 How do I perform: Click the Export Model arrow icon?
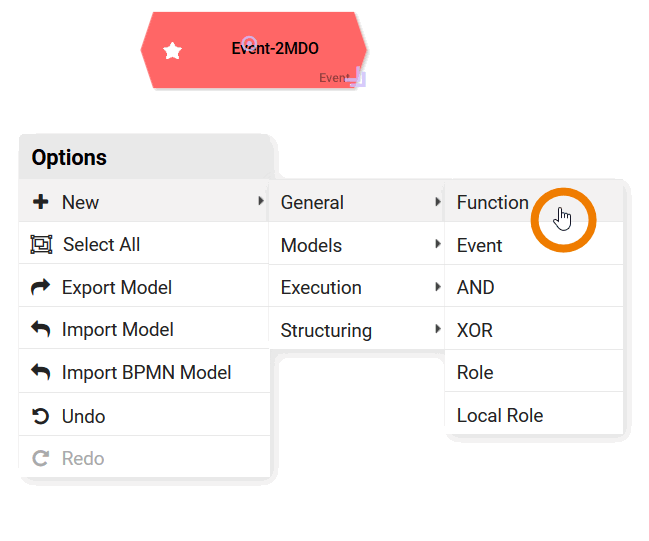click(41, 287)
